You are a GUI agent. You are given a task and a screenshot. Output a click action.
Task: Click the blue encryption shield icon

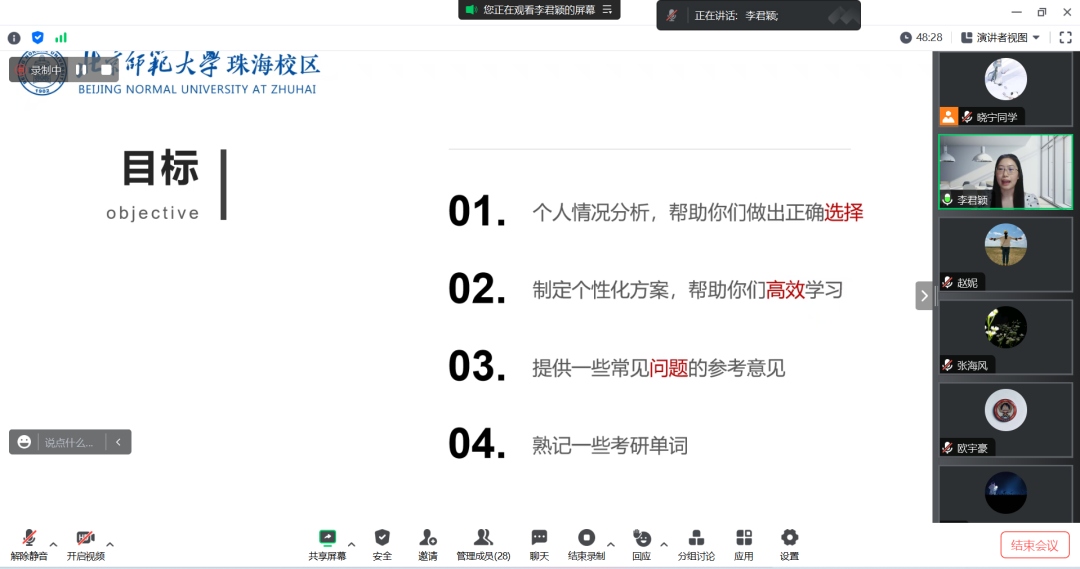coord(38,38)
